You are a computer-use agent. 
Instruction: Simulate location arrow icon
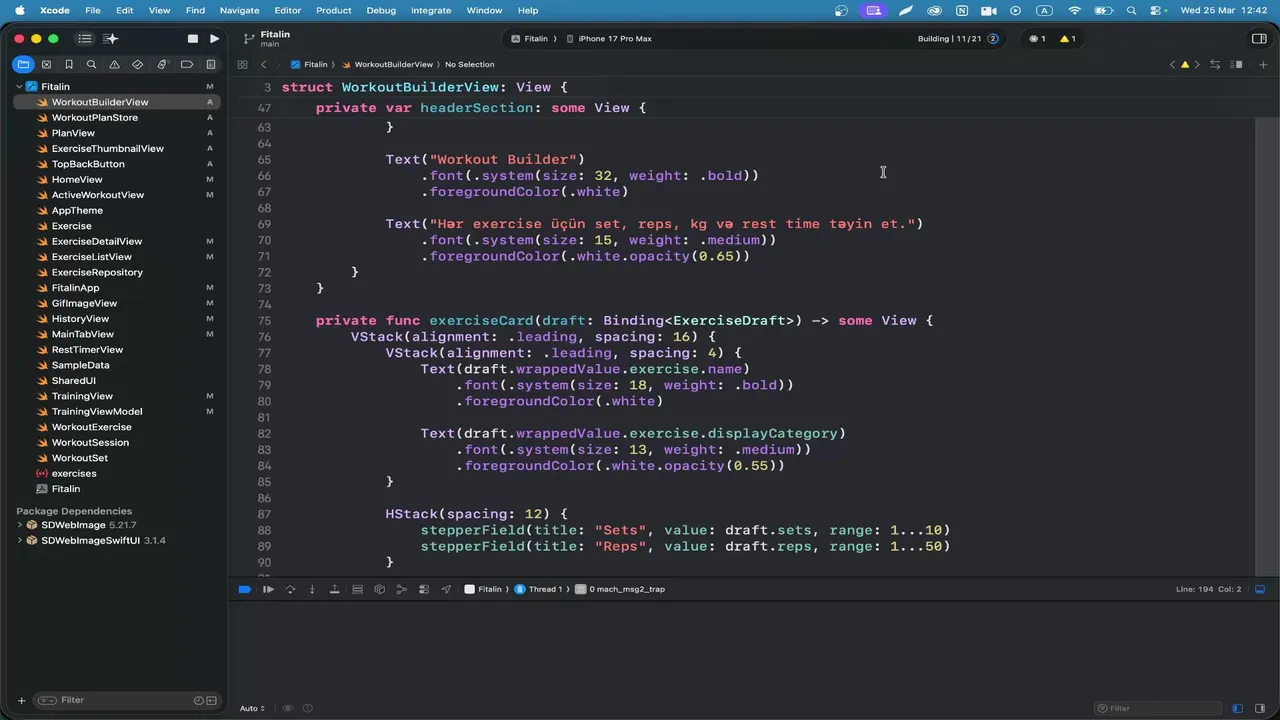pyautogui.click(x=446, y=589)
